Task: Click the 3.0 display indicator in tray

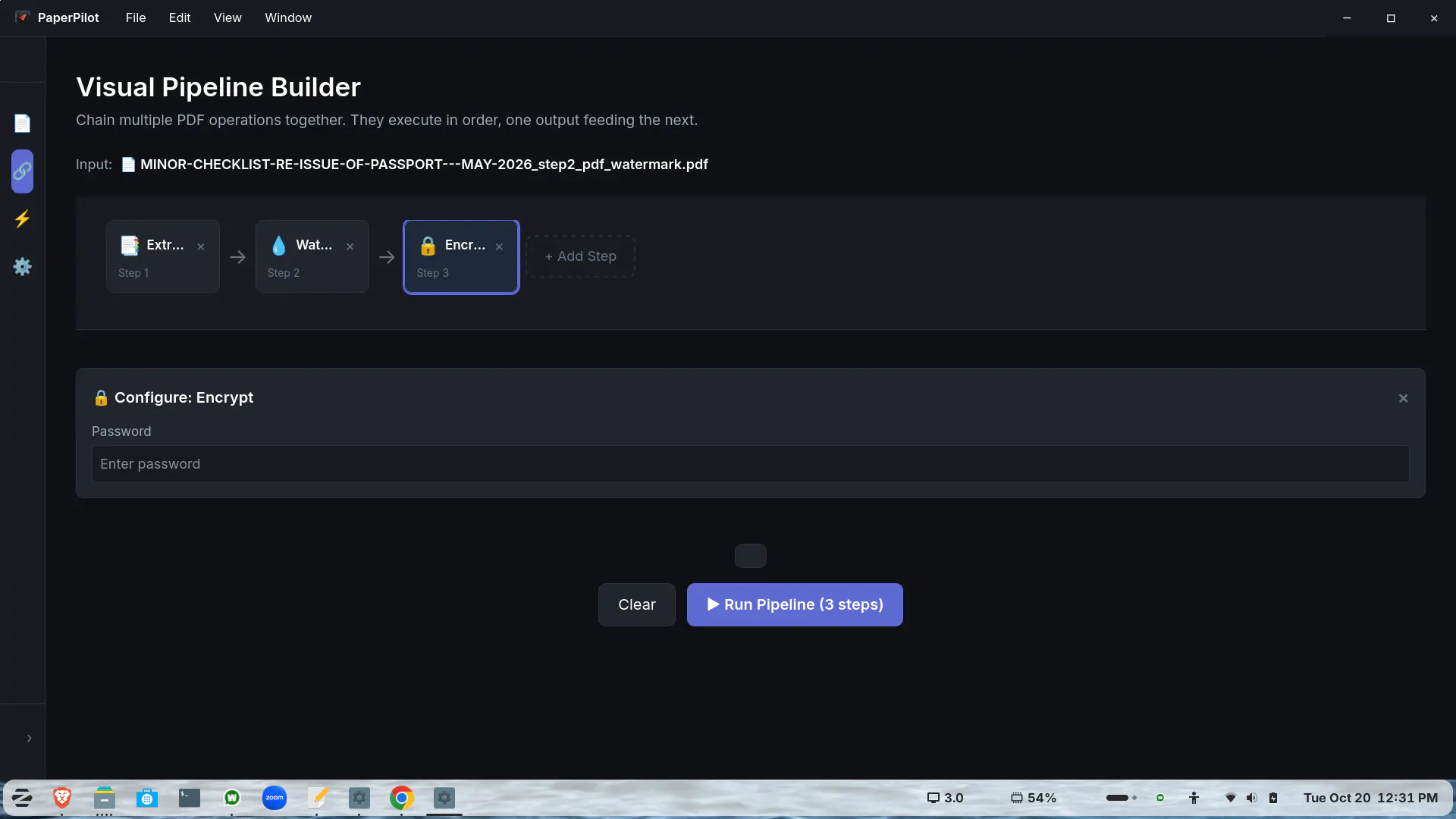Action: coord(946,798)
